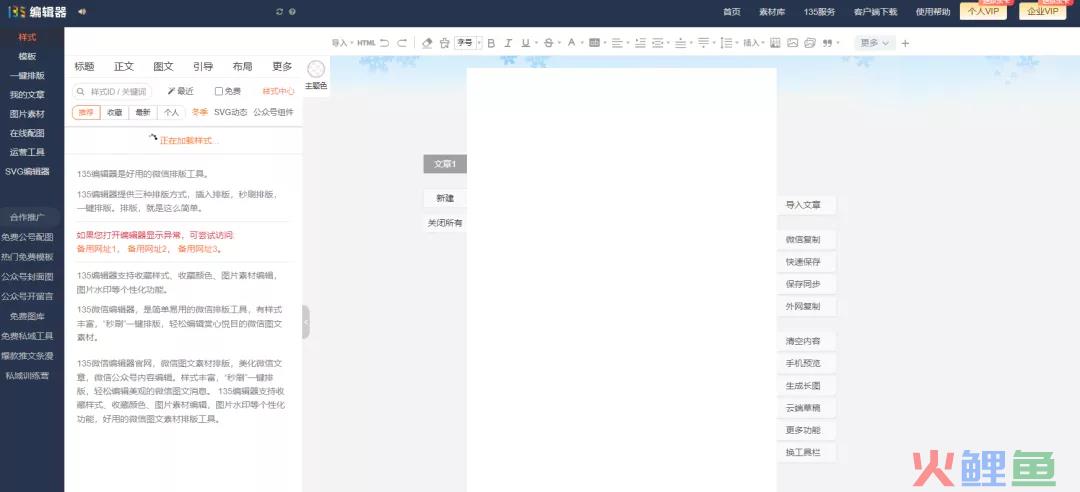Select the 最新 filter option
This screenshot has height=492, width=1080.
[x=143, y=112]
